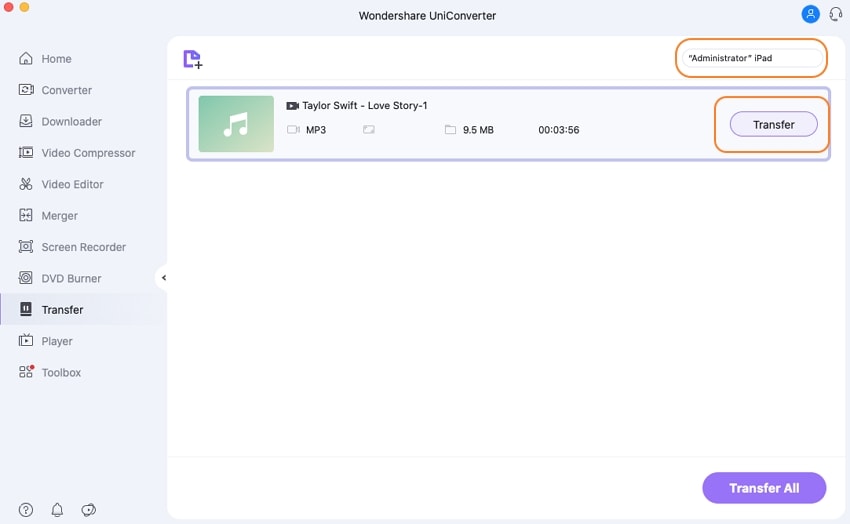Viewport: 850px width, 524px height.
Task: Click the Video Editor scissors icon
Action: pos(25,184)
